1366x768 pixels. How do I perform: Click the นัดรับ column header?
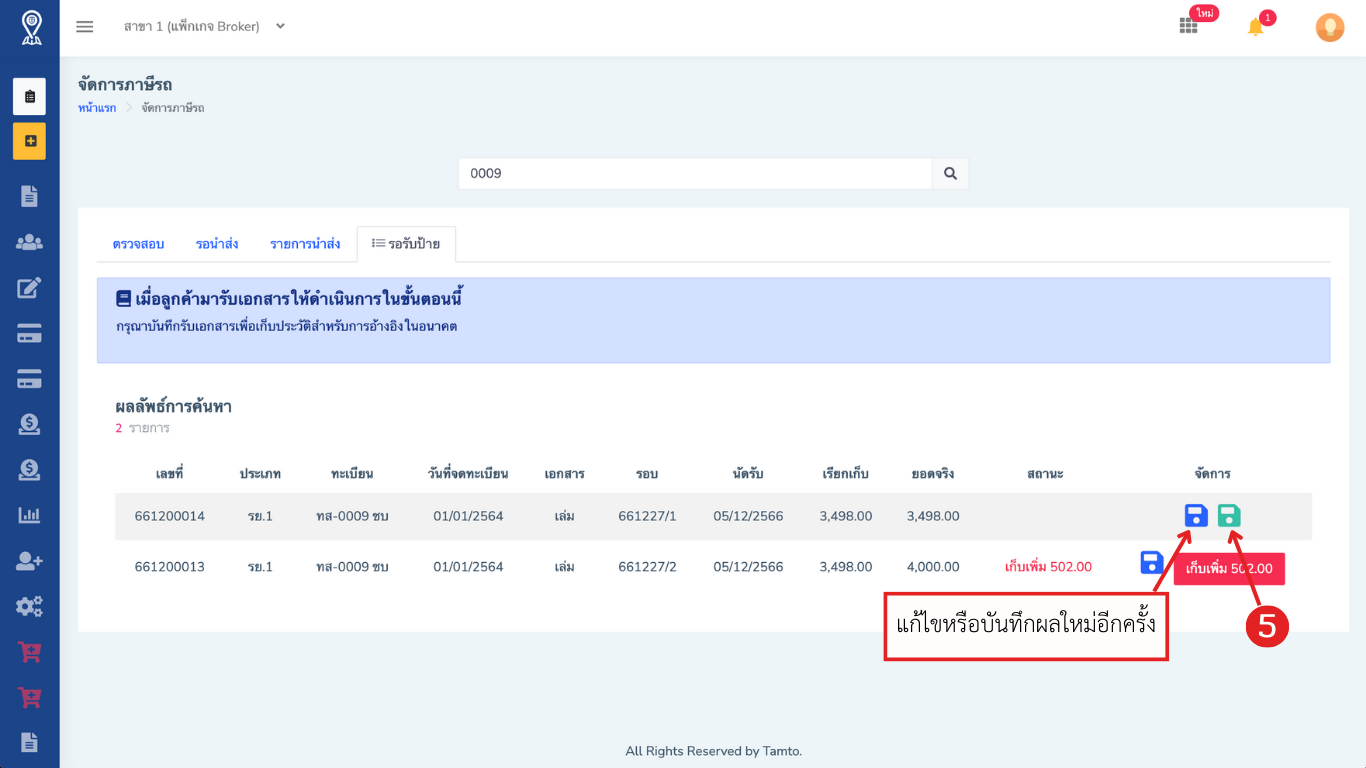pyautogui.click(x=748, y=473)
